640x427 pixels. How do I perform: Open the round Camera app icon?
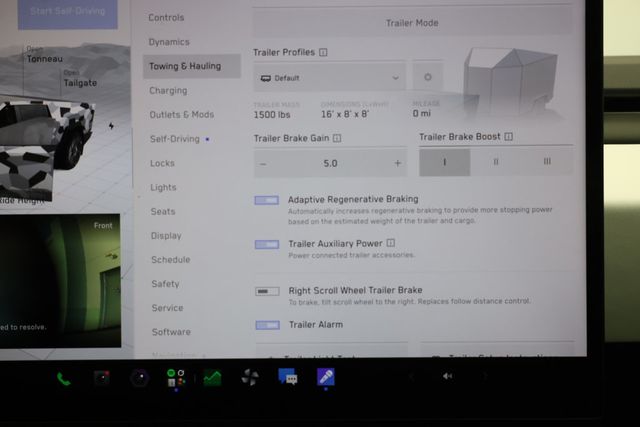coord(140,378)
